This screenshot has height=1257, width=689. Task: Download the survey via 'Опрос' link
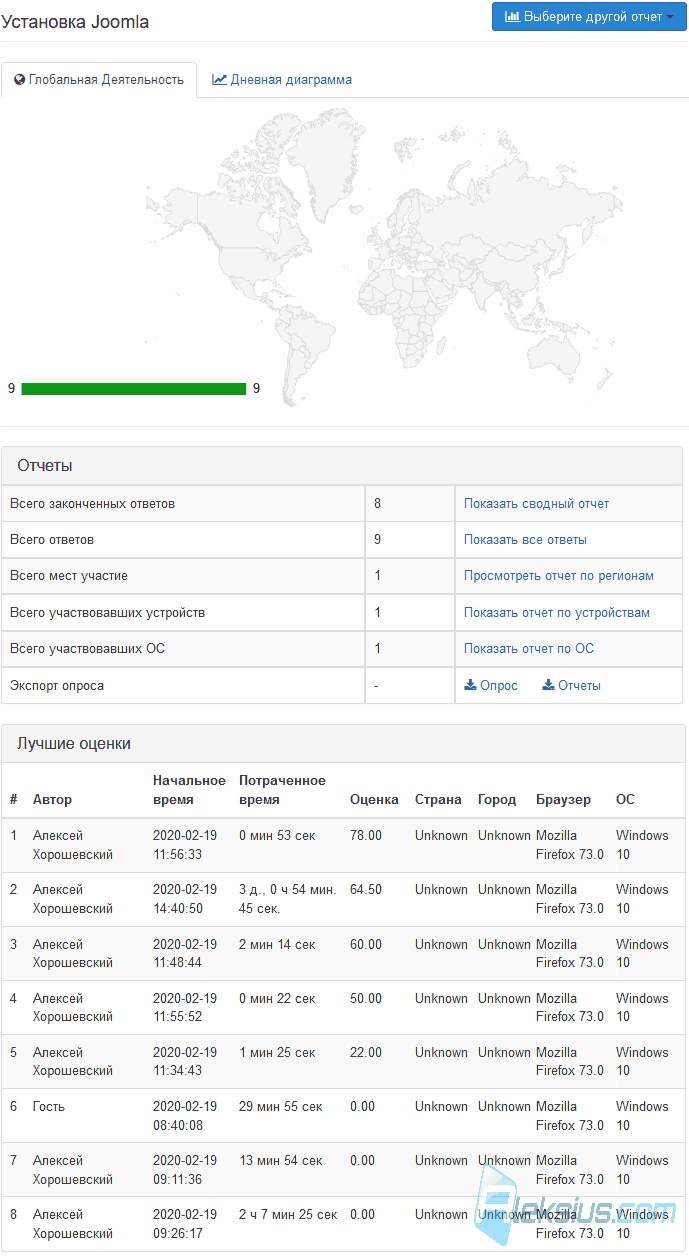tap(491, 685)
